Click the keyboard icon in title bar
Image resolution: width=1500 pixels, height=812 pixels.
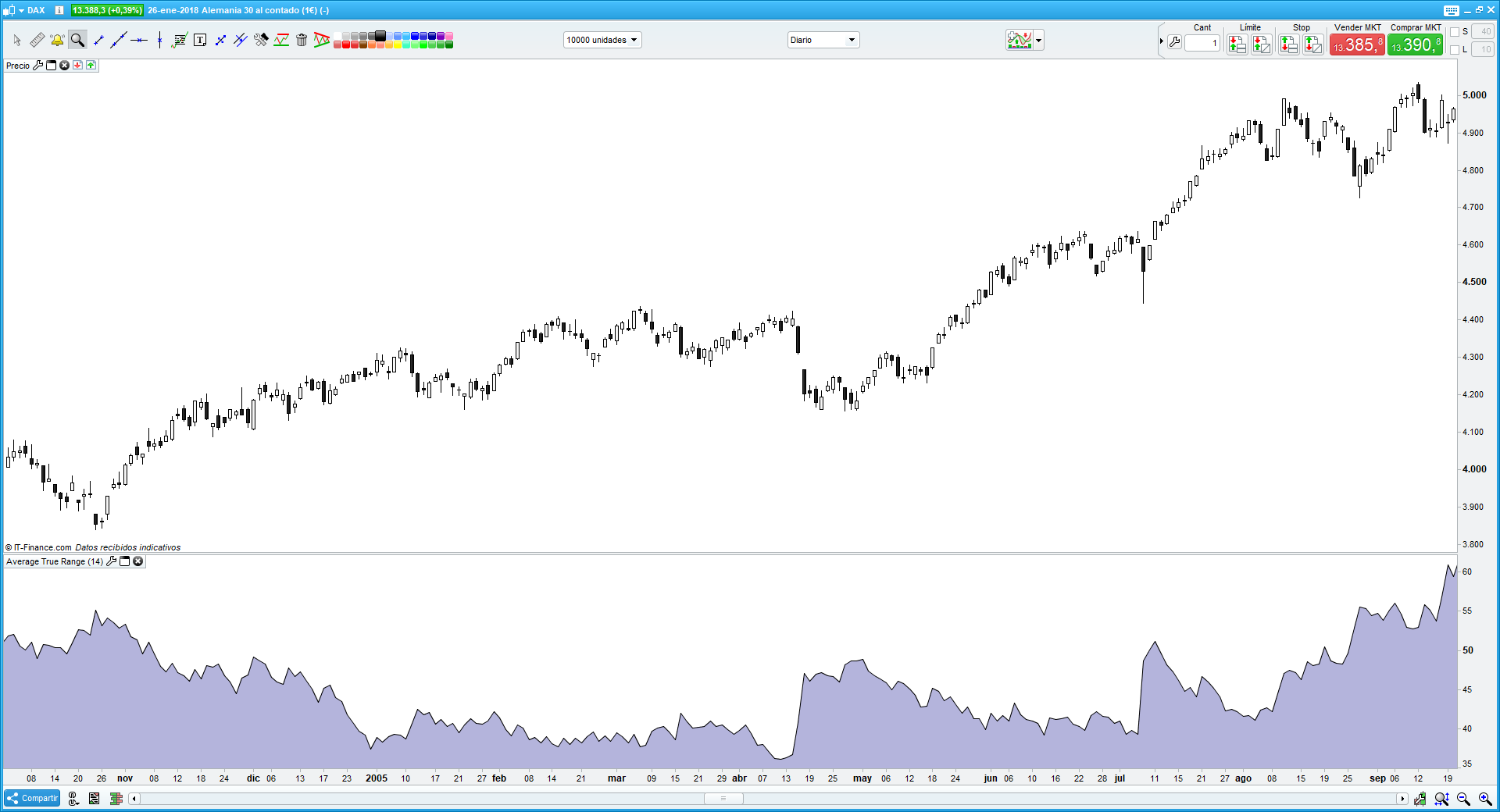1451,10
